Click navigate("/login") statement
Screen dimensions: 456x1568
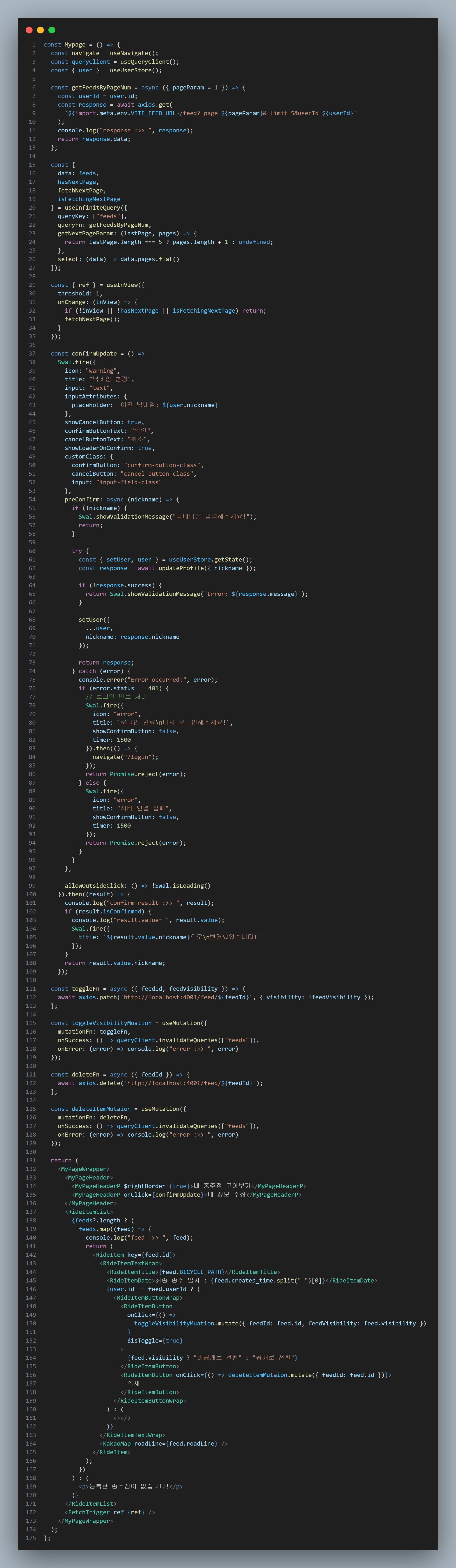coord(125,757)
